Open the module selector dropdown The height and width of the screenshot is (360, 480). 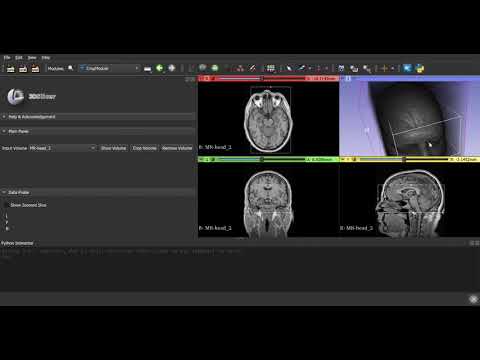pos(110,68)
